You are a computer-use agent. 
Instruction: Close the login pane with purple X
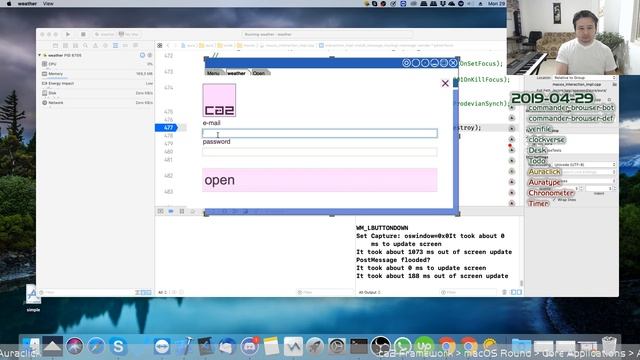point(445,83)
